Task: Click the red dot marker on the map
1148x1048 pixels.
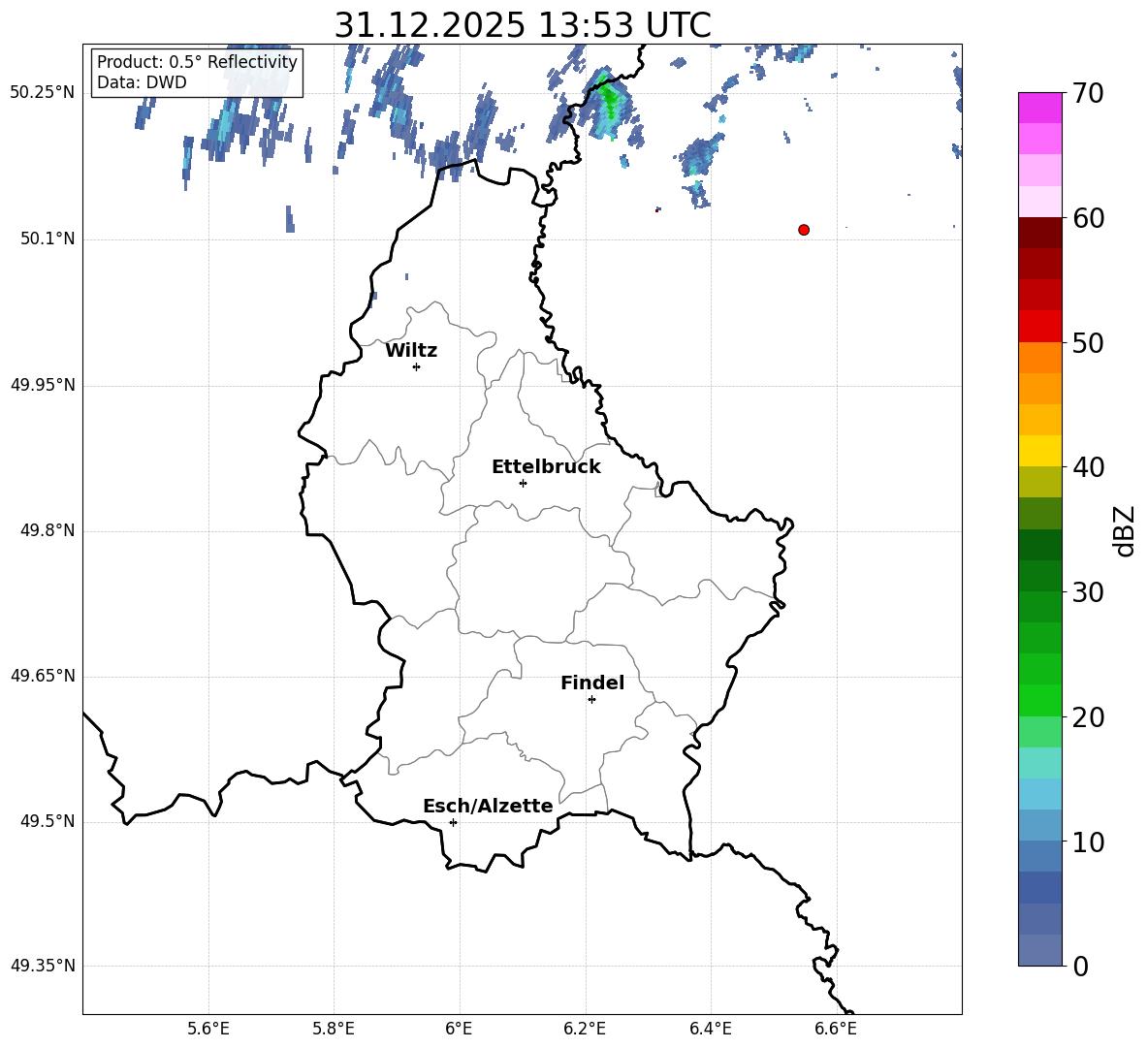Action: (803, 230)
